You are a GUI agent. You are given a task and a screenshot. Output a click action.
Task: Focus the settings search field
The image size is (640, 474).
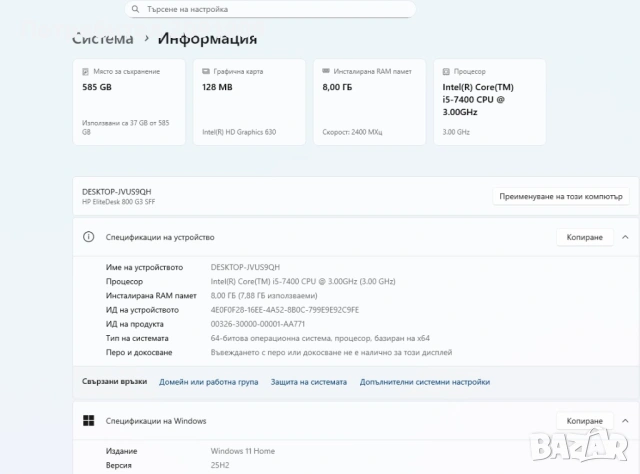coord(270,9)
